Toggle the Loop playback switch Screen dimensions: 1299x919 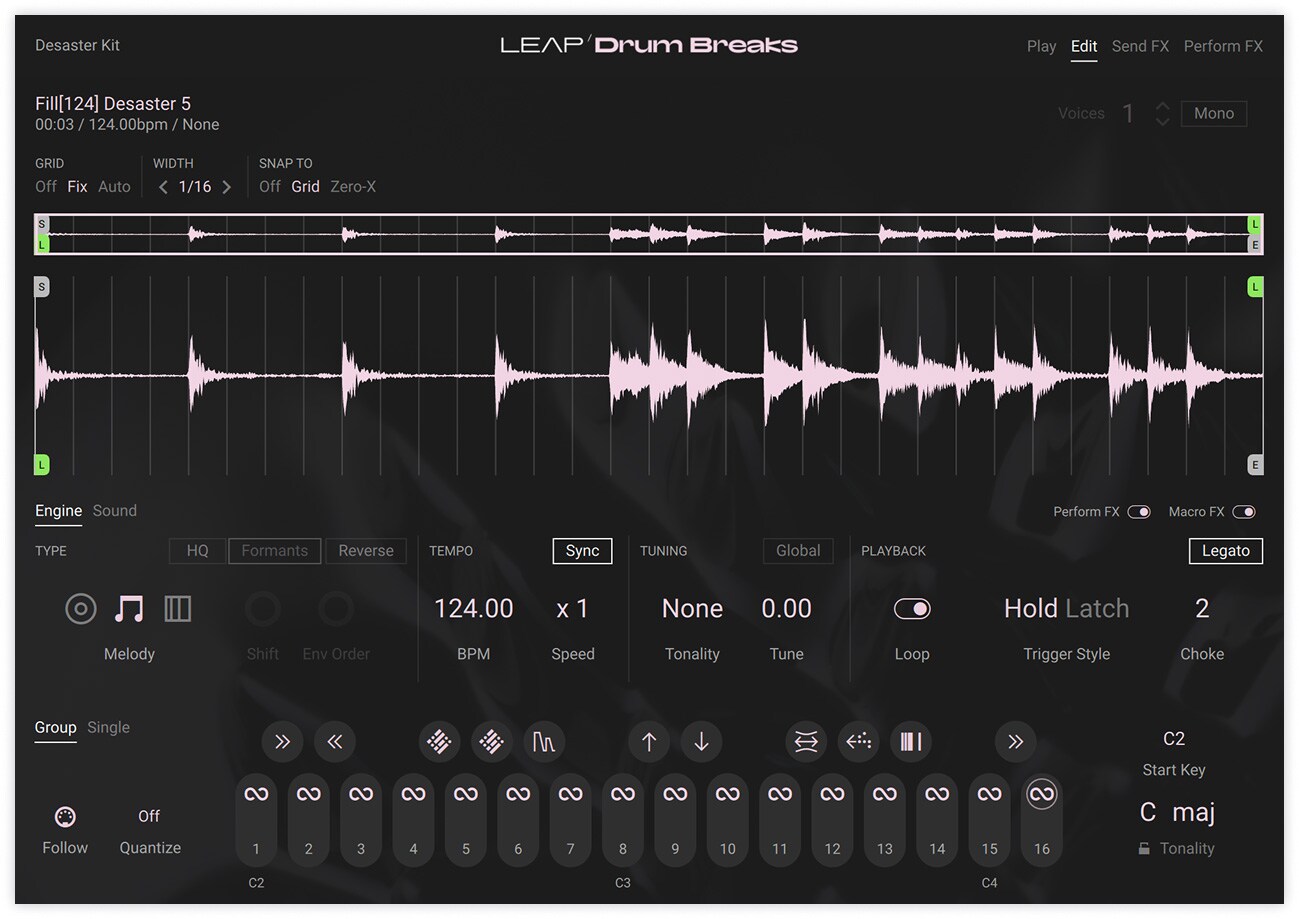[x=911, y=609]
